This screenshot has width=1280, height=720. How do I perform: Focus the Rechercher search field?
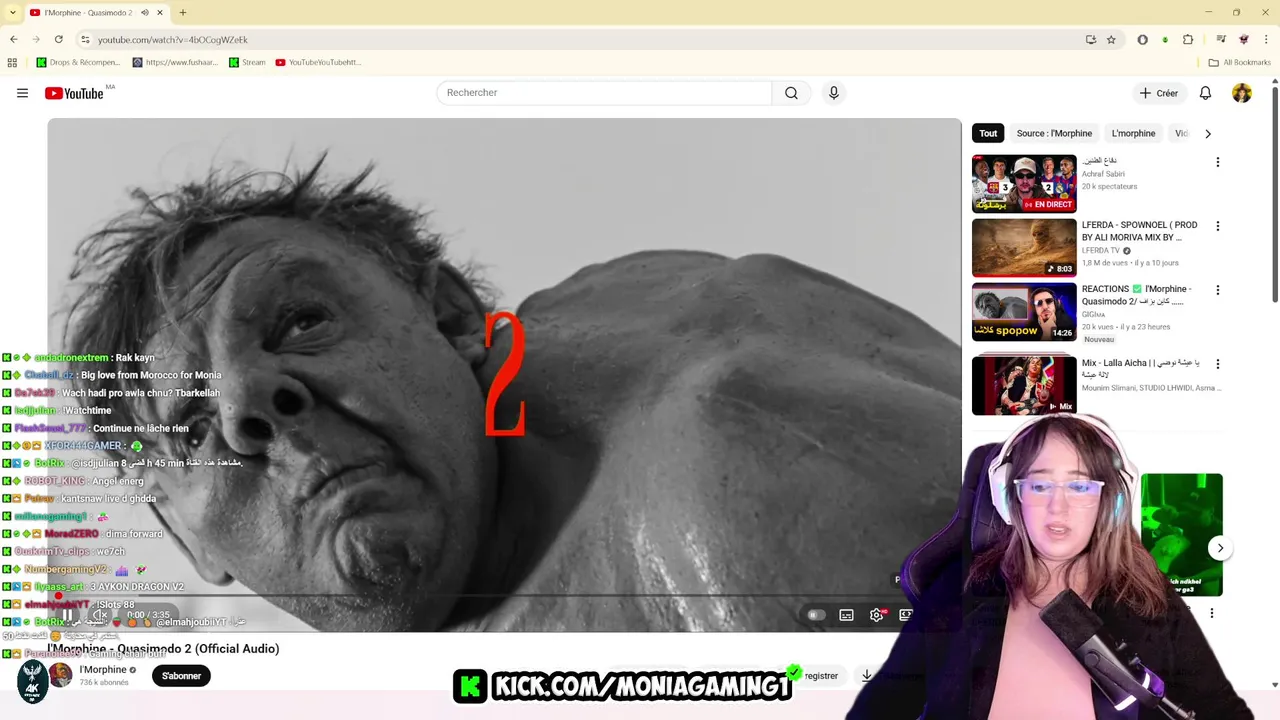click(x=604, y=93)
